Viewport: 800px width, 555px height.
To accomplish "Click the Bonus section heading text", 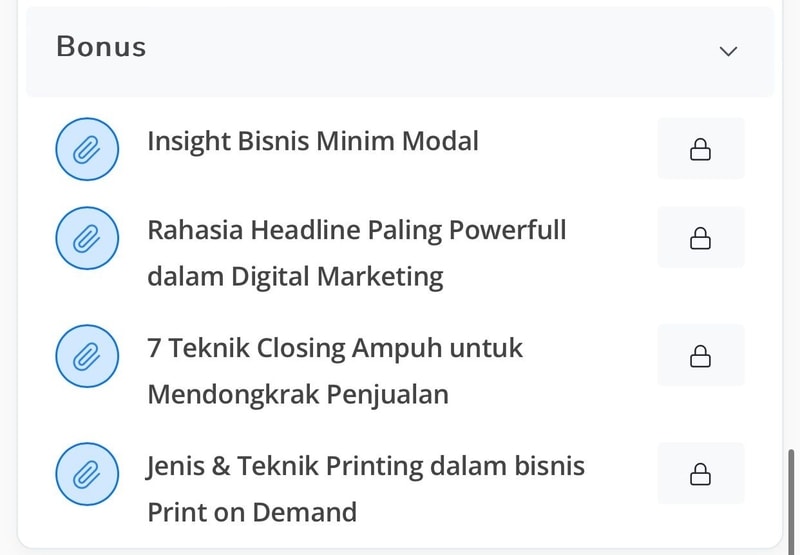I will (x=101, y=47).
